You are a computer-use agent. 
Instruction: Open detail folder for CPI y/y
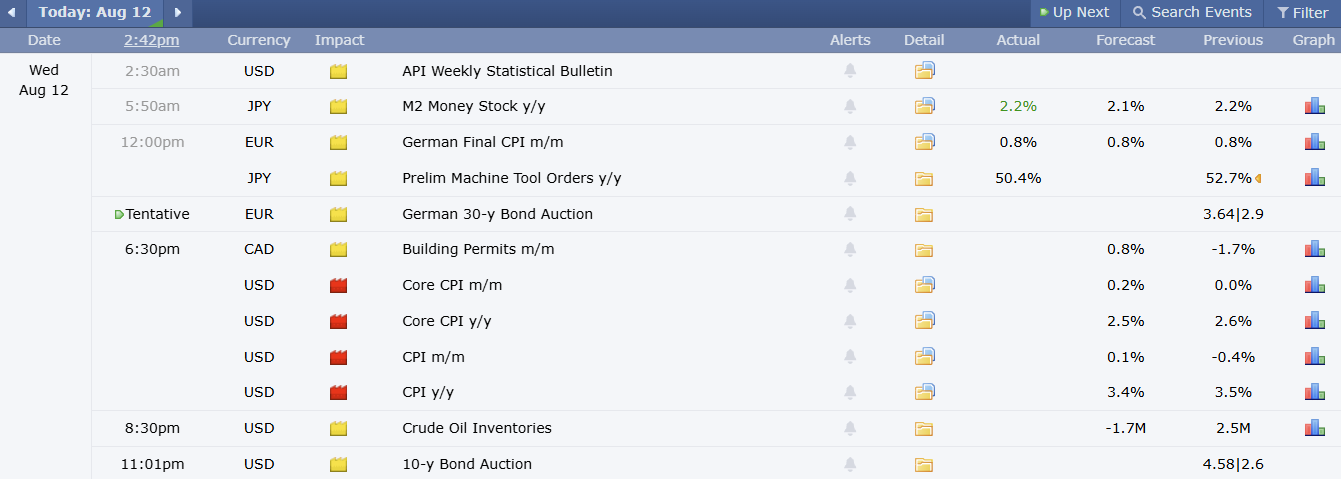[924, 392]
